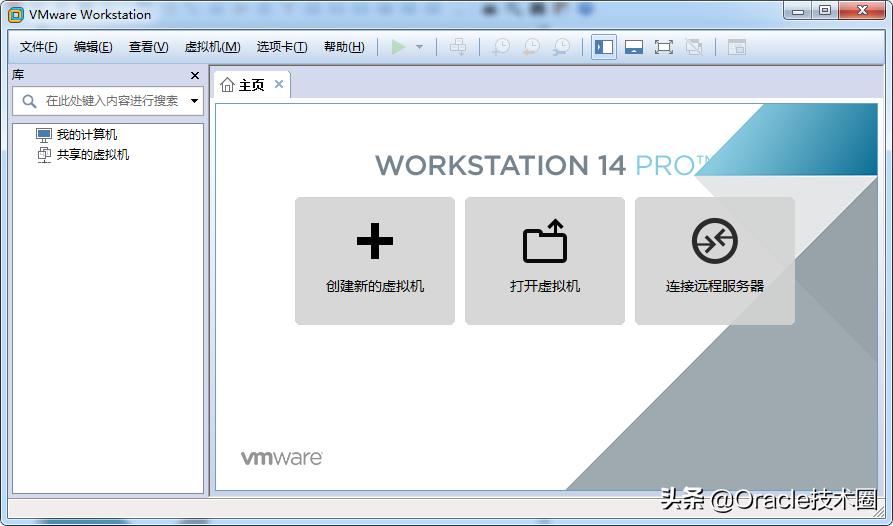The width and height of the screenshot is (893, 526).
Task: Toggle the thumbnail bar view icon
Action: coord(634,47)
